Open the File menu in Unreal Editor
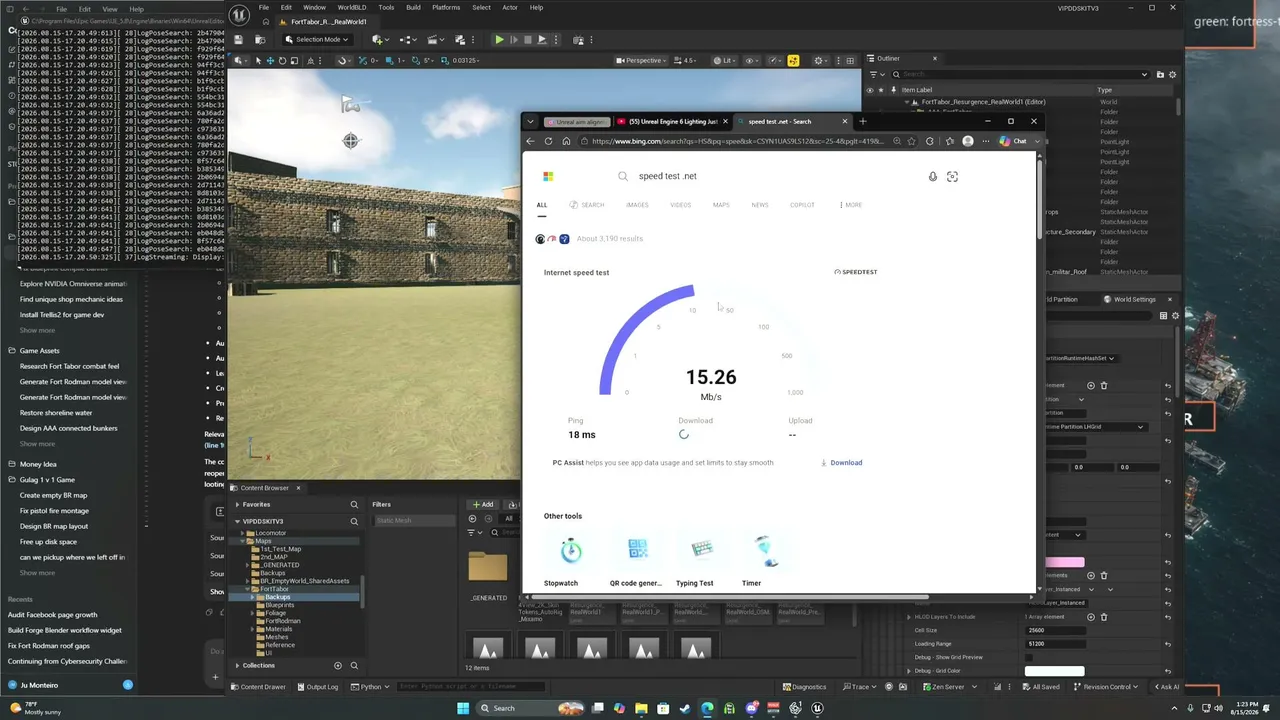Screen dimensions: 1280x720 tap(264, 8)
